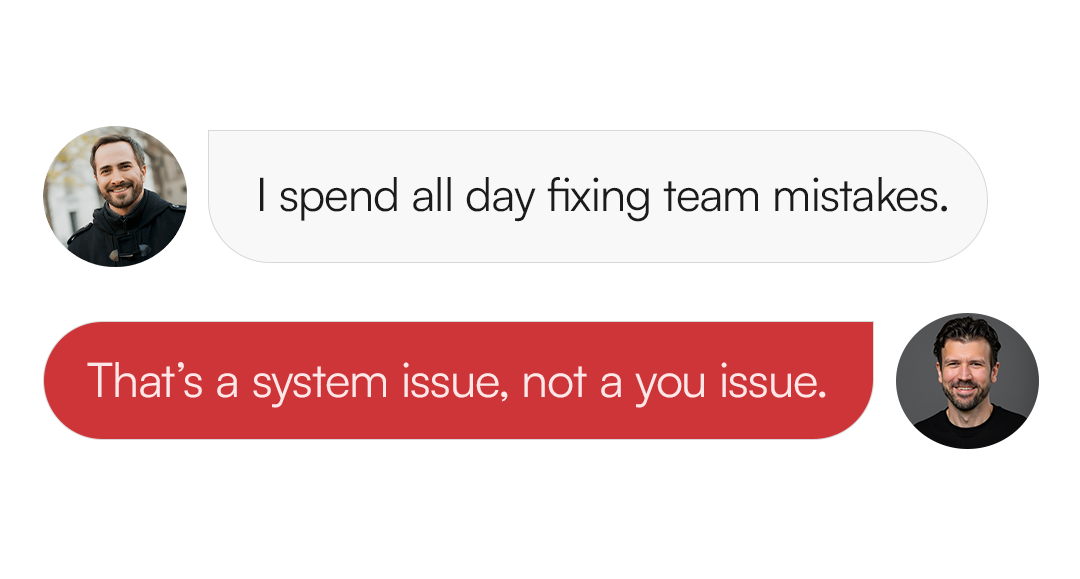Click the final "issue." in red reply
Image resolution: width=1080 pixels, height=579 pixels.
pyautogui.click(x=771, y=382)
